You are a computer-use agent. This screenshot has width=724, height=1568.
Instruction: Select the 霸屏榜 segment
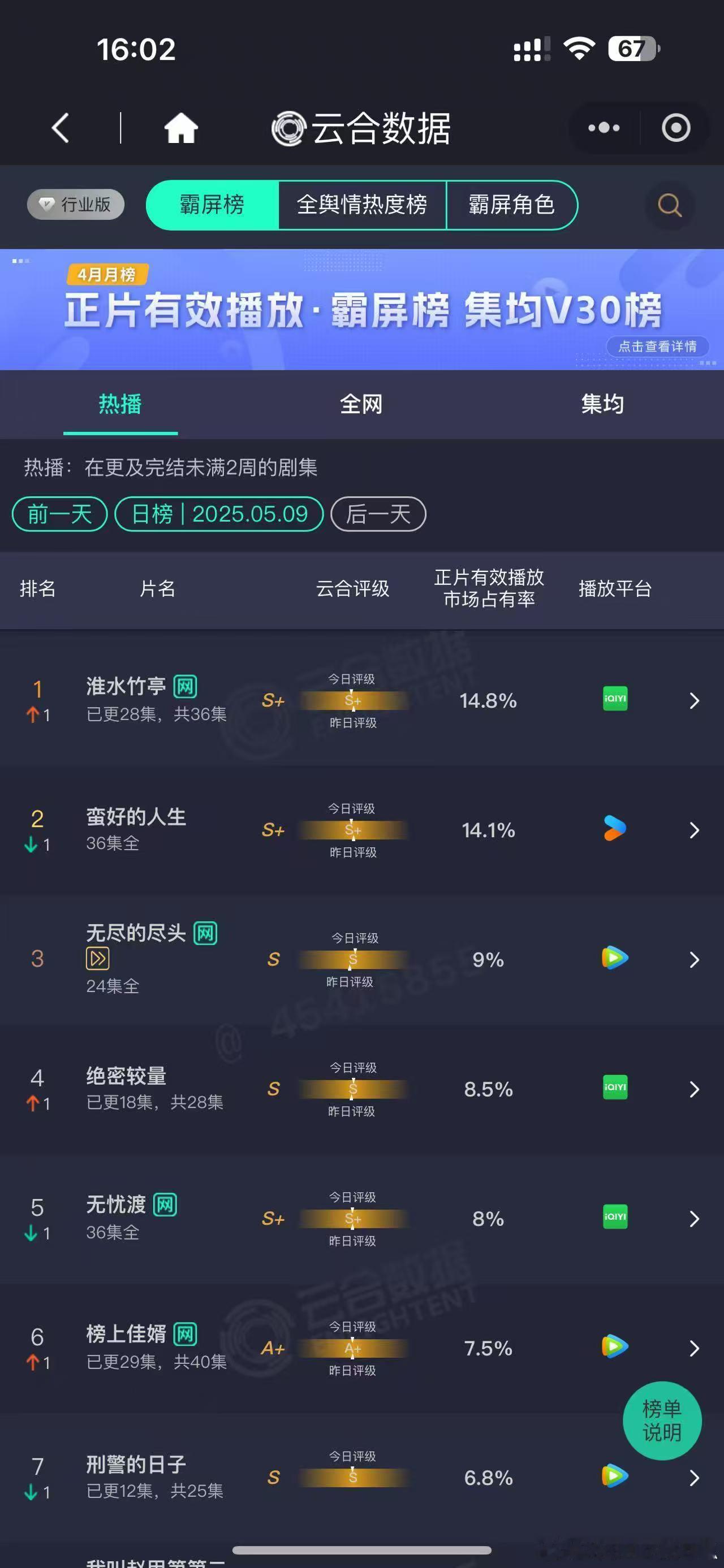click(212, 205)
